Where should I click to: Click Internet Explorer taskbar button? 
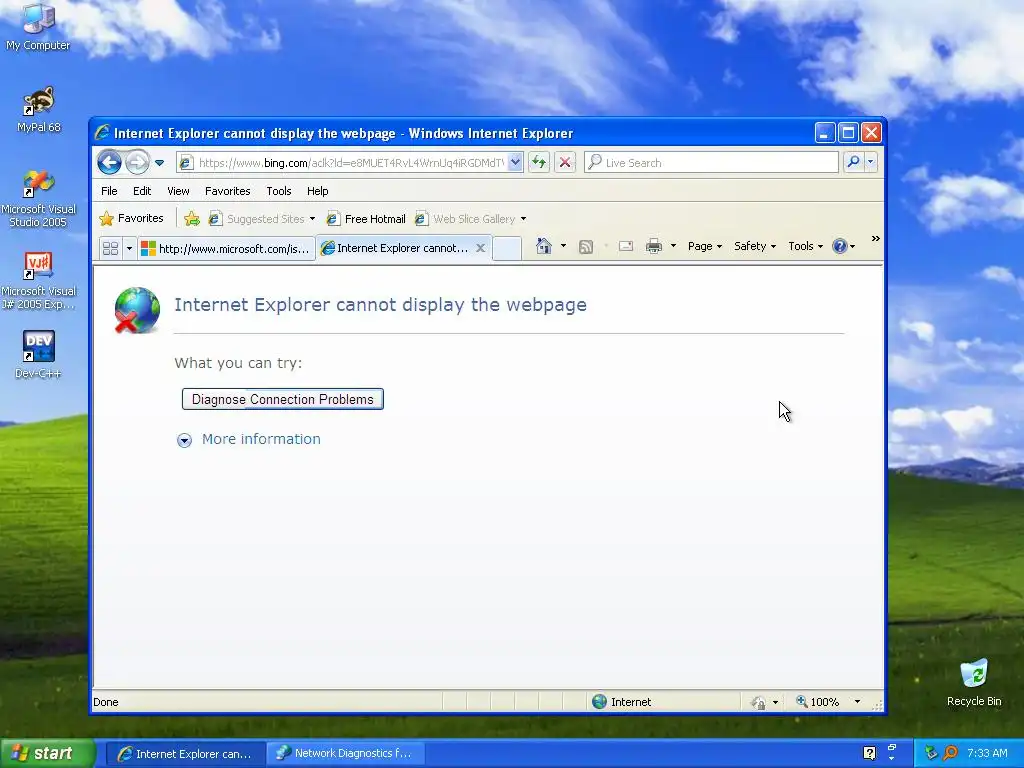185,754
